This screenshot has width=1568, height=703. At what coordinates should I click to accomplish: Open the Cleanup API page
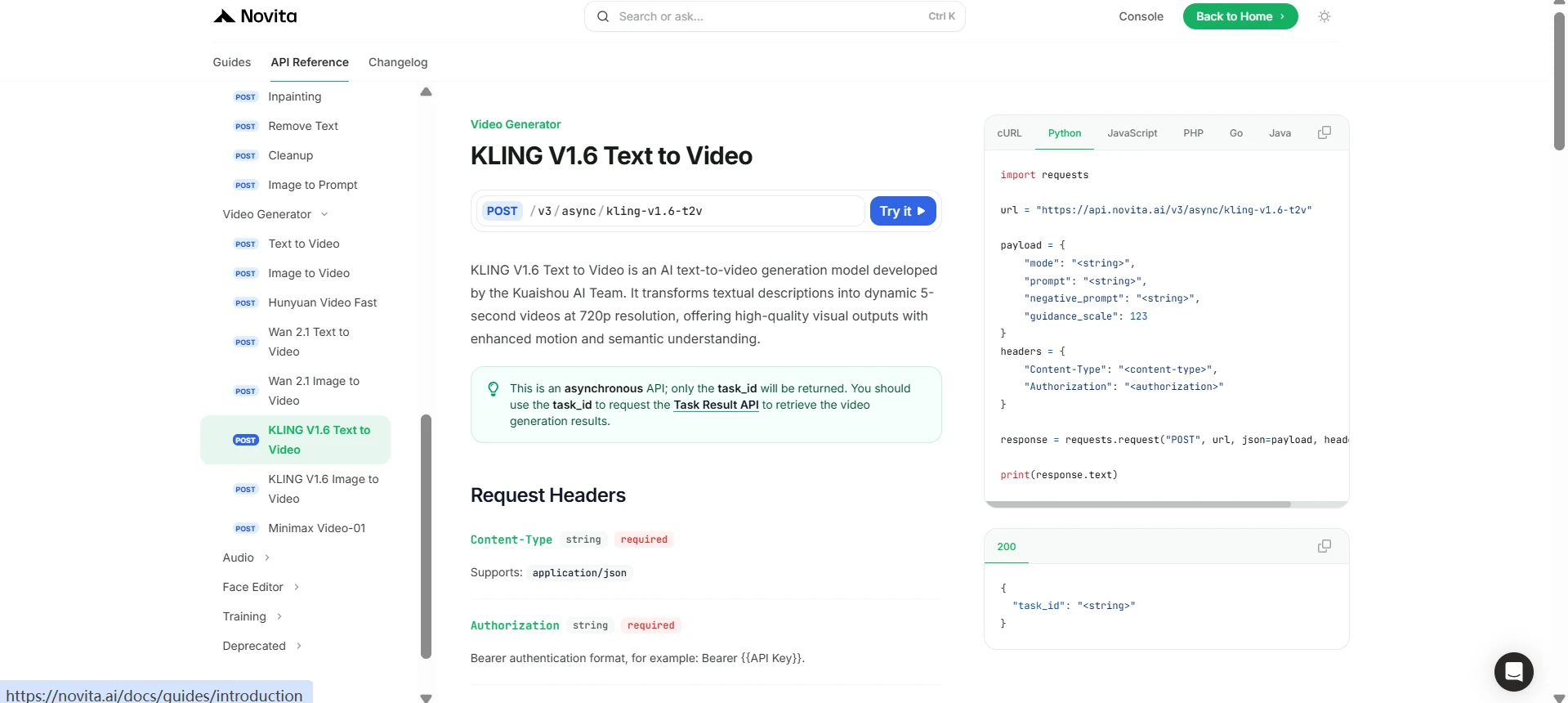click(x=291, y=155)
